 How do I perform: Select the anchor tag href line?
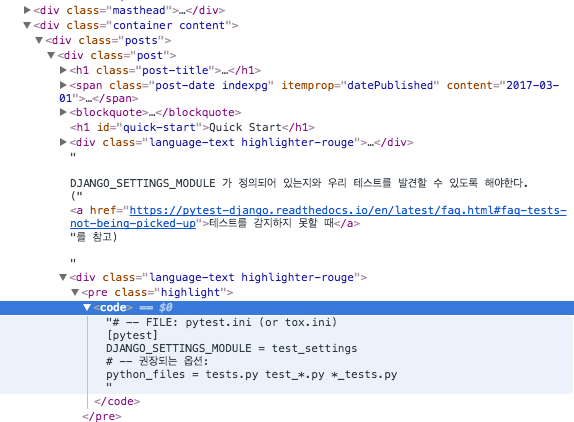318,217
